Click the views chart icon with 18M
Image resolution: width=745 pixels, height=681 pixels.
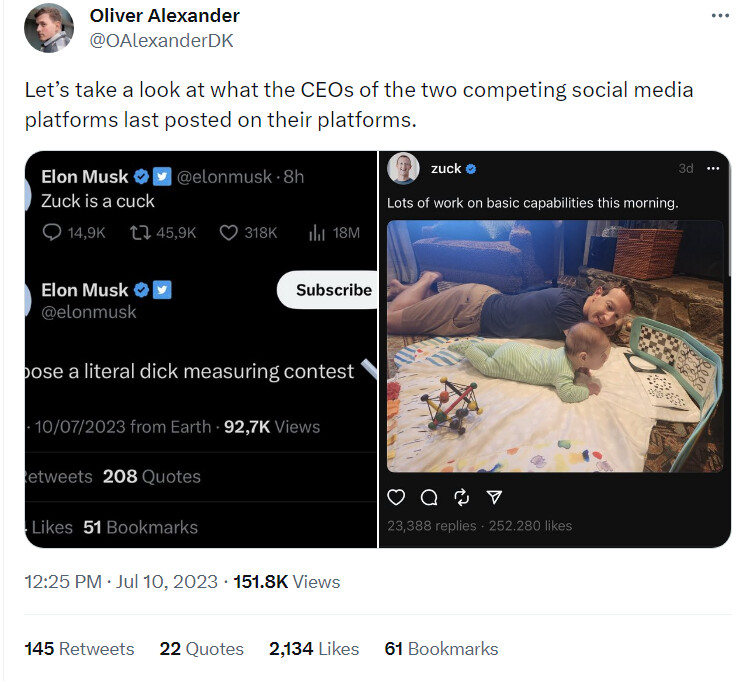(x=316, y=232)
